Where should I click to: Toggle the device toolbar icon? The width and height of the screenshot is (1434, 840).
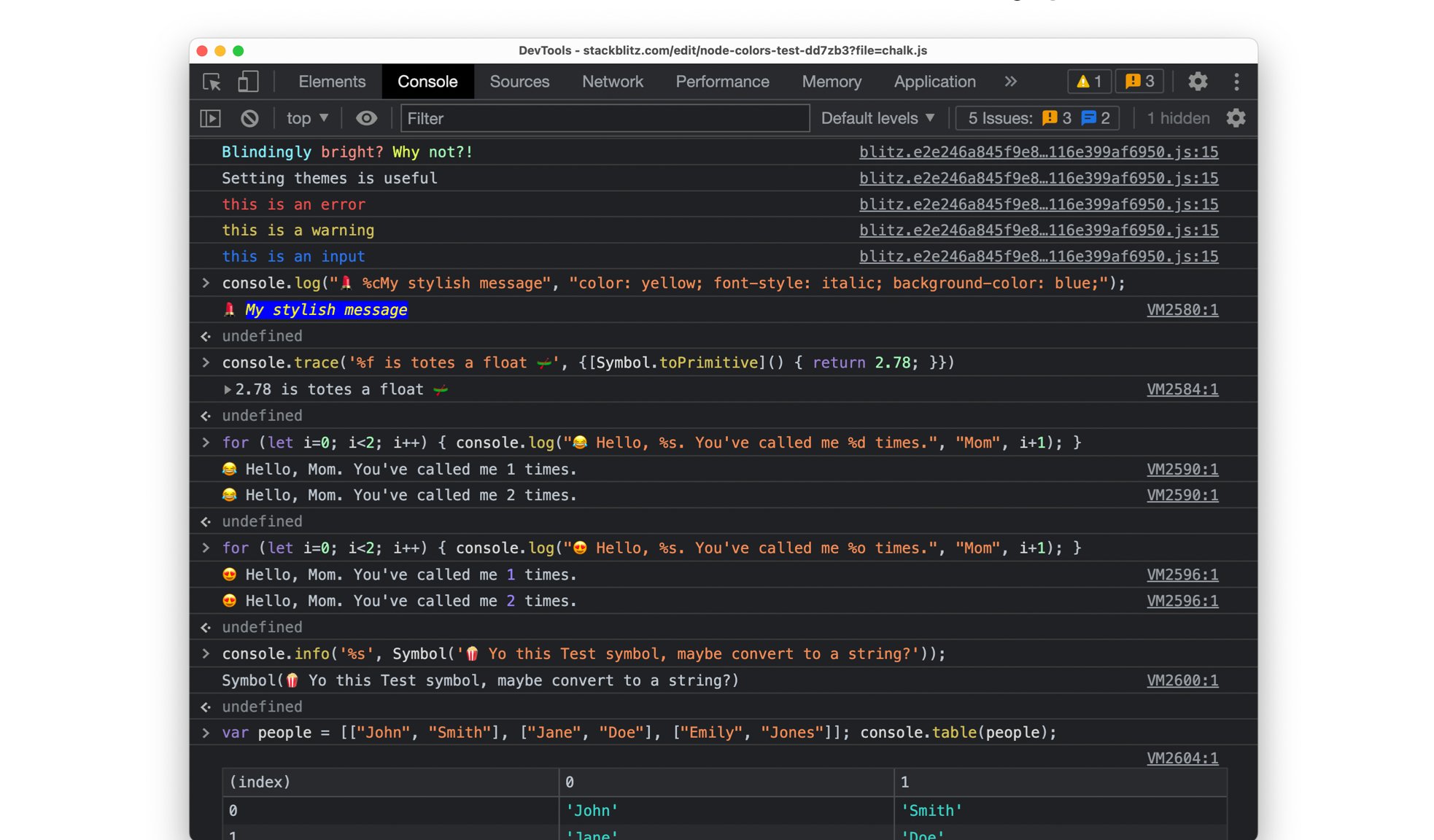pyautogui.click(x=248, y=82)
